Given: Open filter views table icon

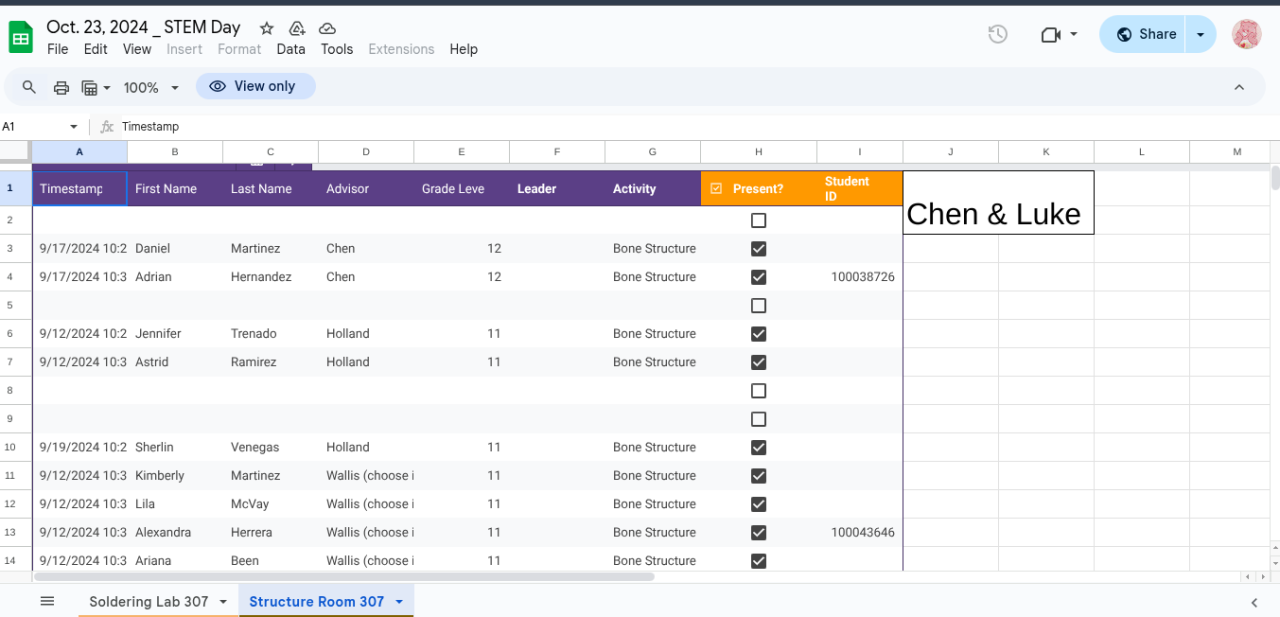Looking at the screenshot, I should point(89,87).
